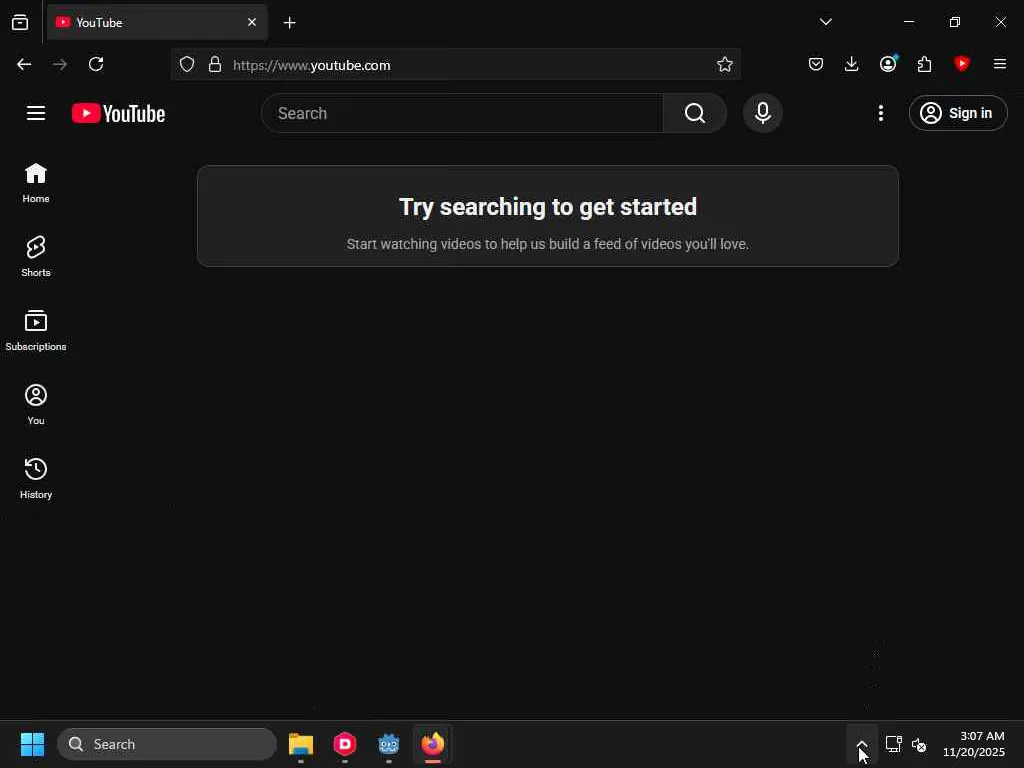Start voice search with the microphone
The height and width of the screenshot is (768, 1024).
(x=762, y=113)
